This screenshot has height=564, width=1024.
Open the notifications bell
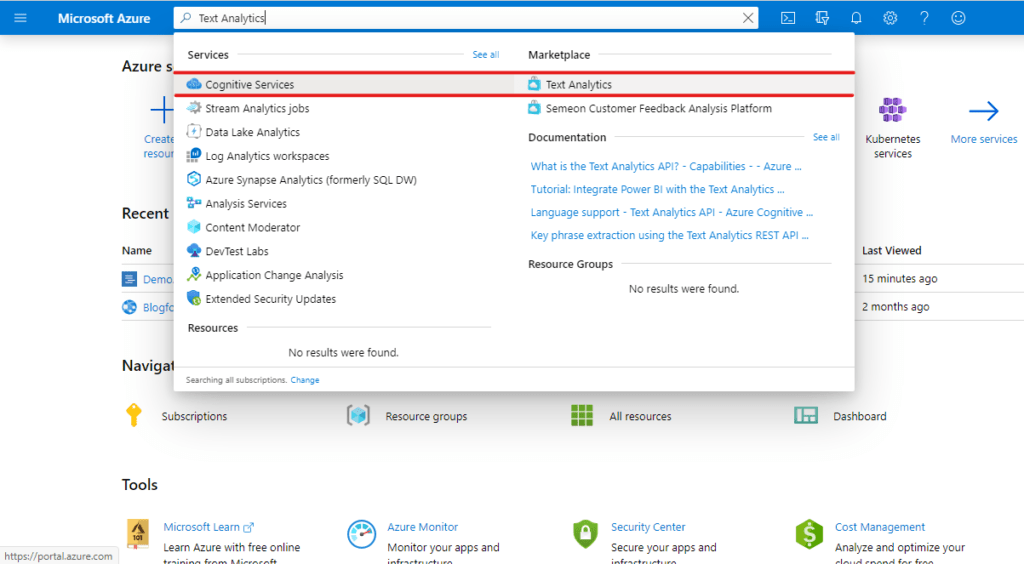pyautogui.click(x=856, y=18)
